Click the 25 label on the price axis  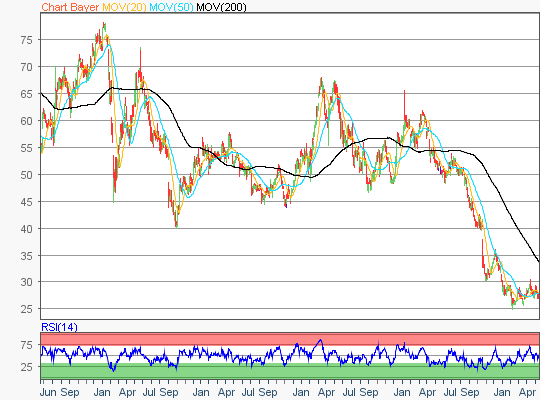tap(27, 309)
